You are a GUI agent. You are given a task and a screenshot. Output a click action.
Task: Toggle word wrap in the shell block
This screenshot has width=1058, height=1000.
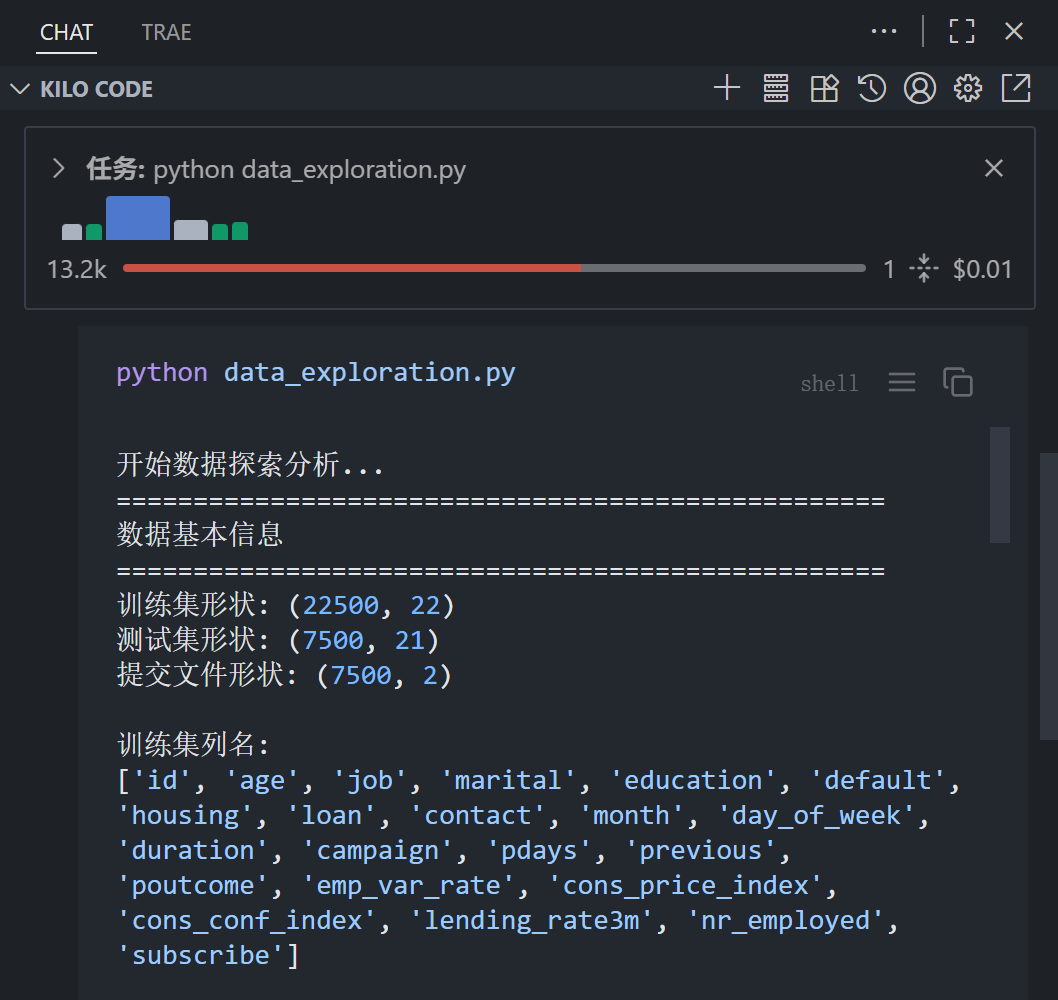[901, 383]
